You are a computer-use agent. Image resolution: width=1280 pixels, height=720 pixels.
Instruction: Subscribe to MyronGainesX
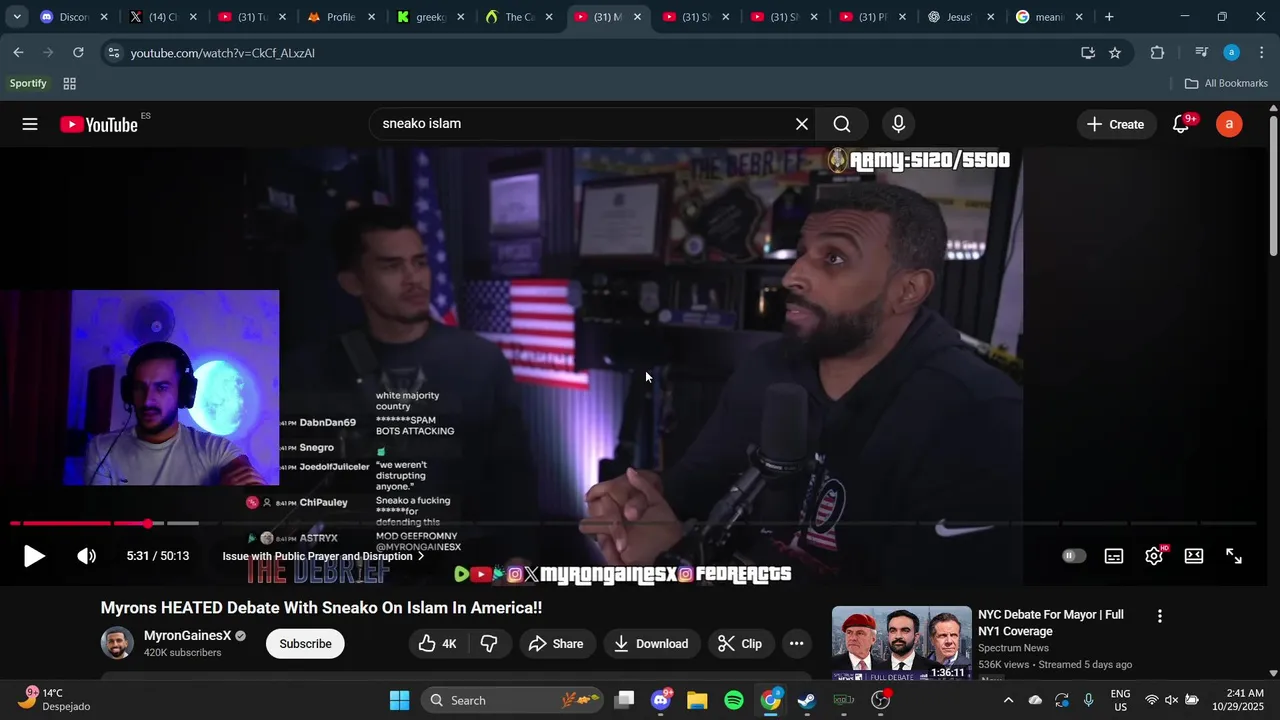(305, 644)
